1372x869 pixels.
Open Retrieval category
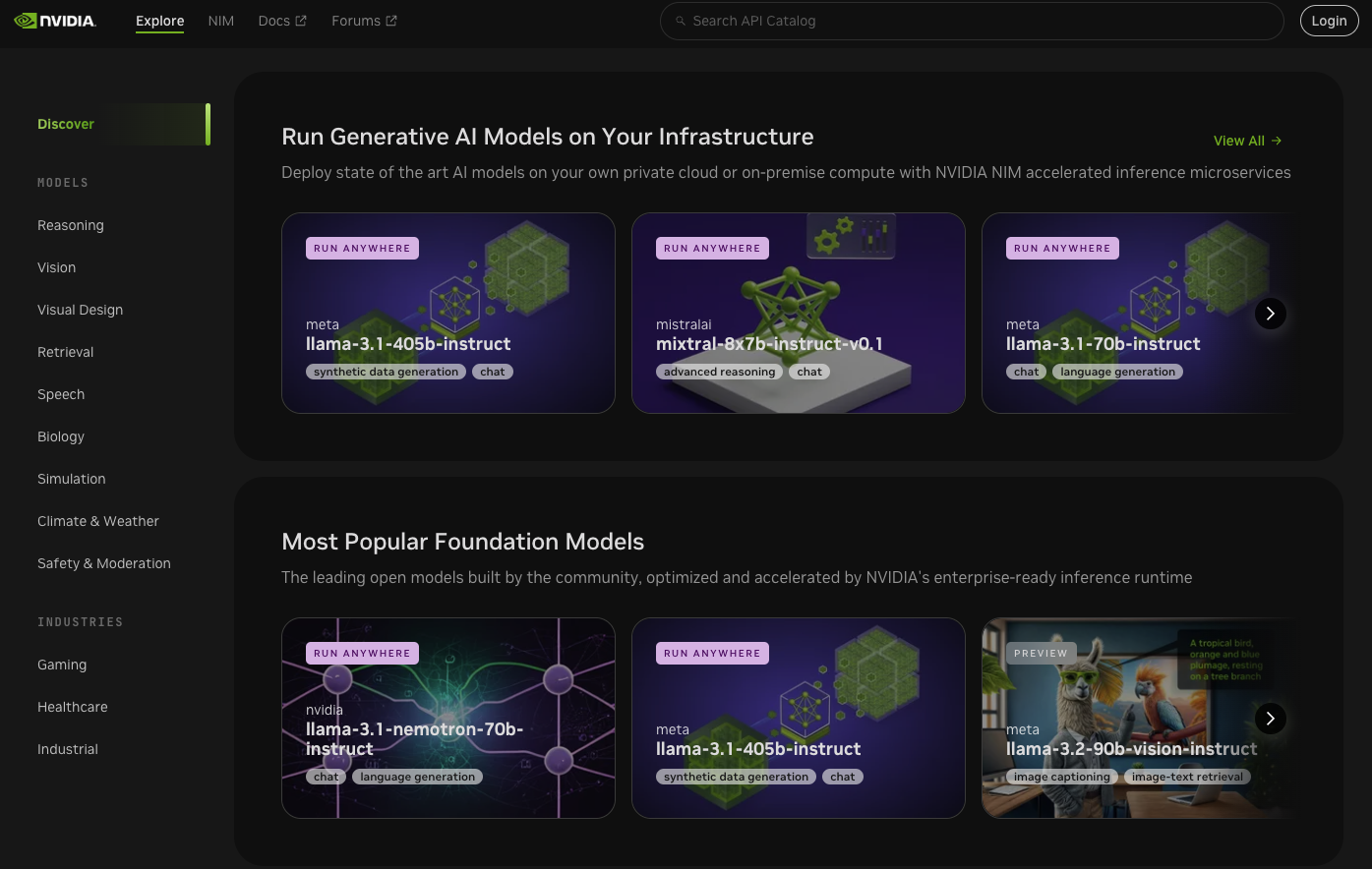pos(66,352)
